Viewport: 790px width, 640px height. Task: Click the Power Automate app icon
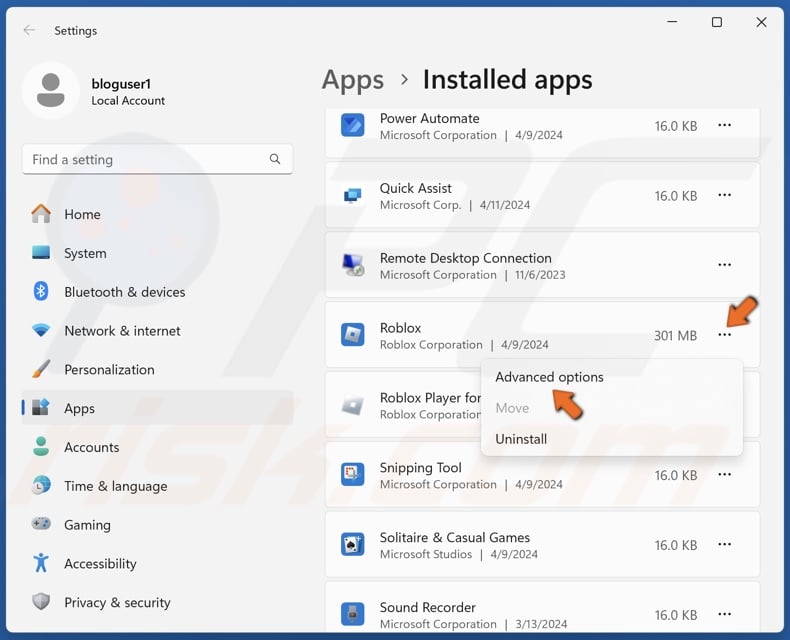tap(352, 126)
